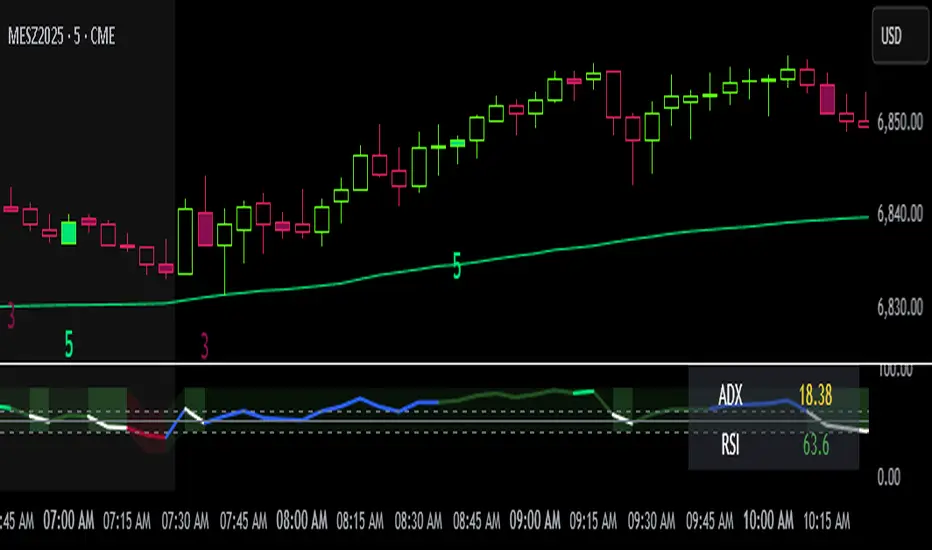
Task: Click the MESZ2025 · 5 · CME symbol title
Action: tap(61, 36)
